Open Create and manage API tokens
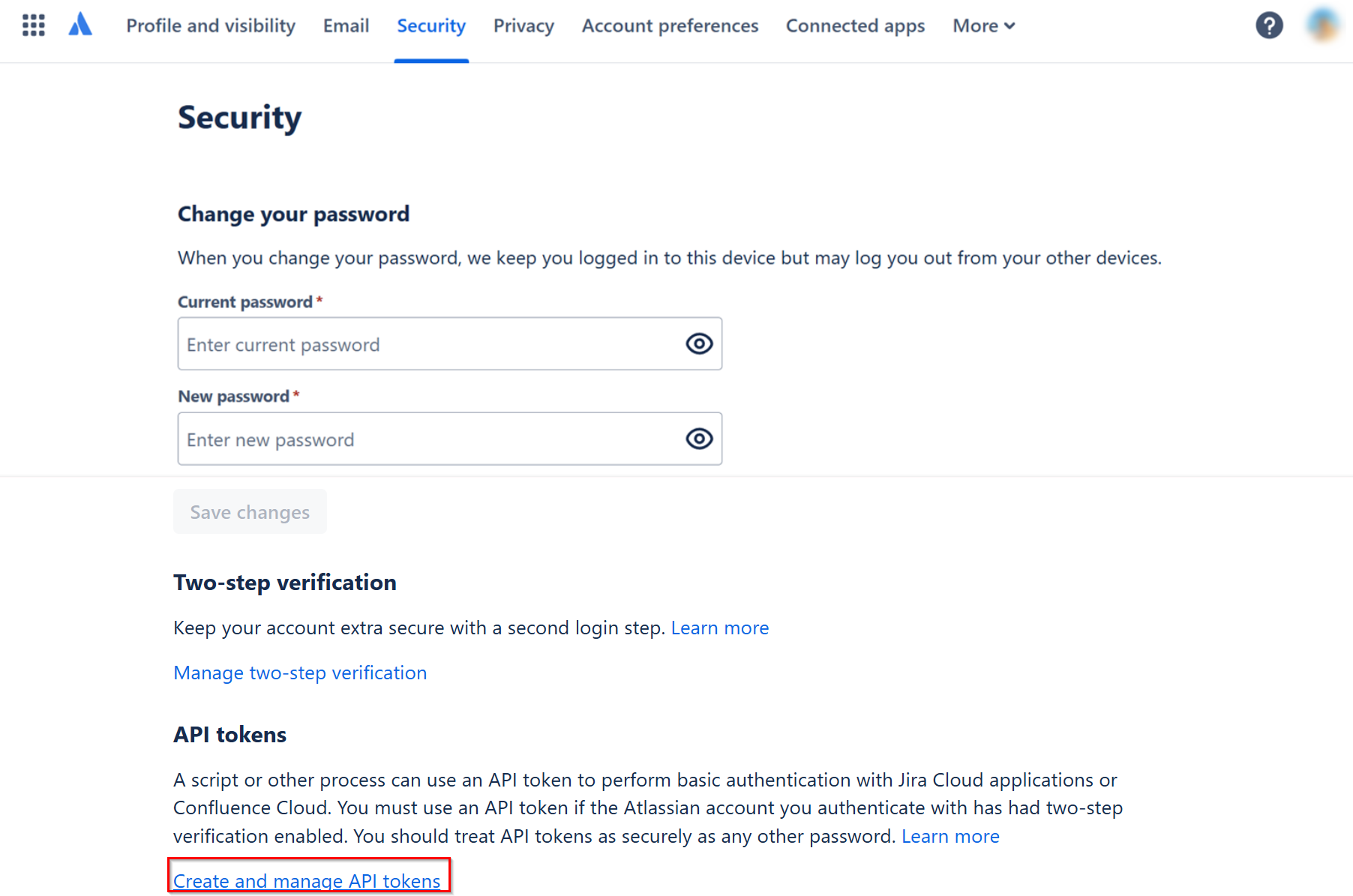The height and width of the screenshot is (896, 1353). click(x=307, y=880)
